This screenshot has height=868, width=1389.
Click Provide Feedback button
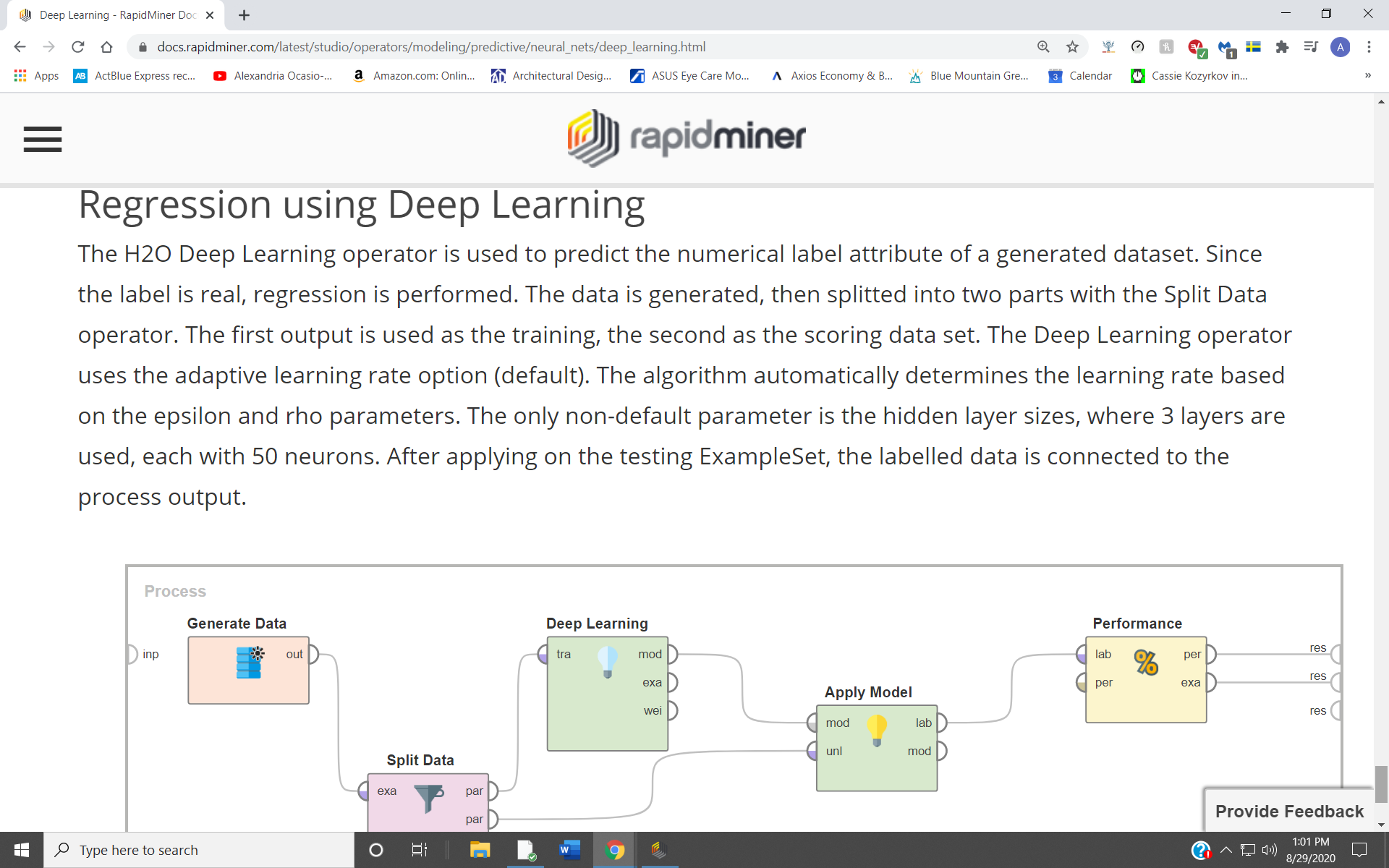coord(1289,811)
